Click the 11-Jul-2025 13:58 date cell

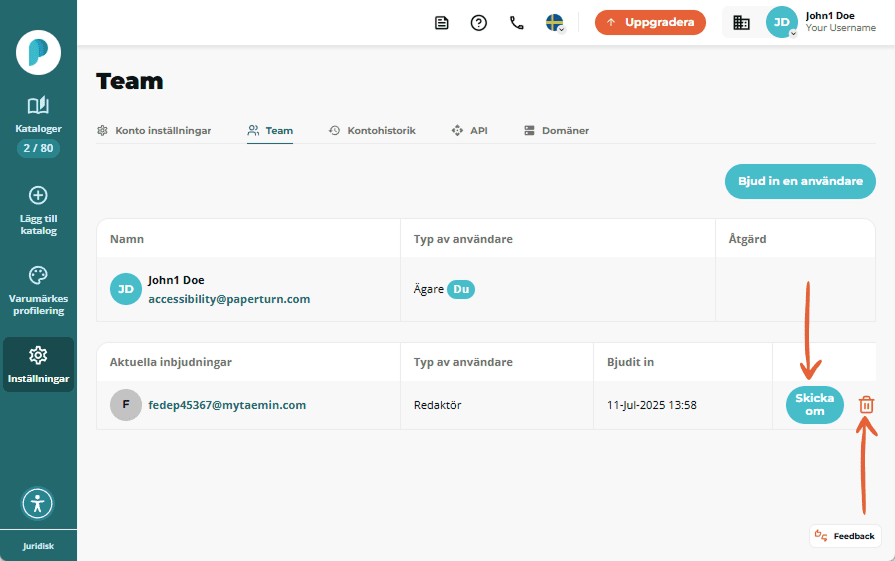point(652,405)
